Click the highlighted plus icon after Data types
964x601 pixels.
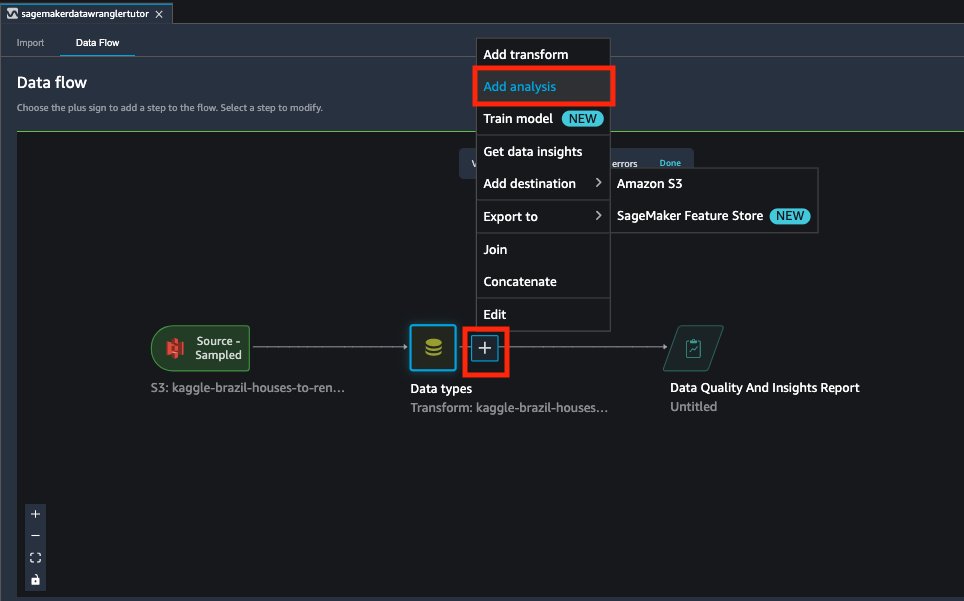coord(485,348)
